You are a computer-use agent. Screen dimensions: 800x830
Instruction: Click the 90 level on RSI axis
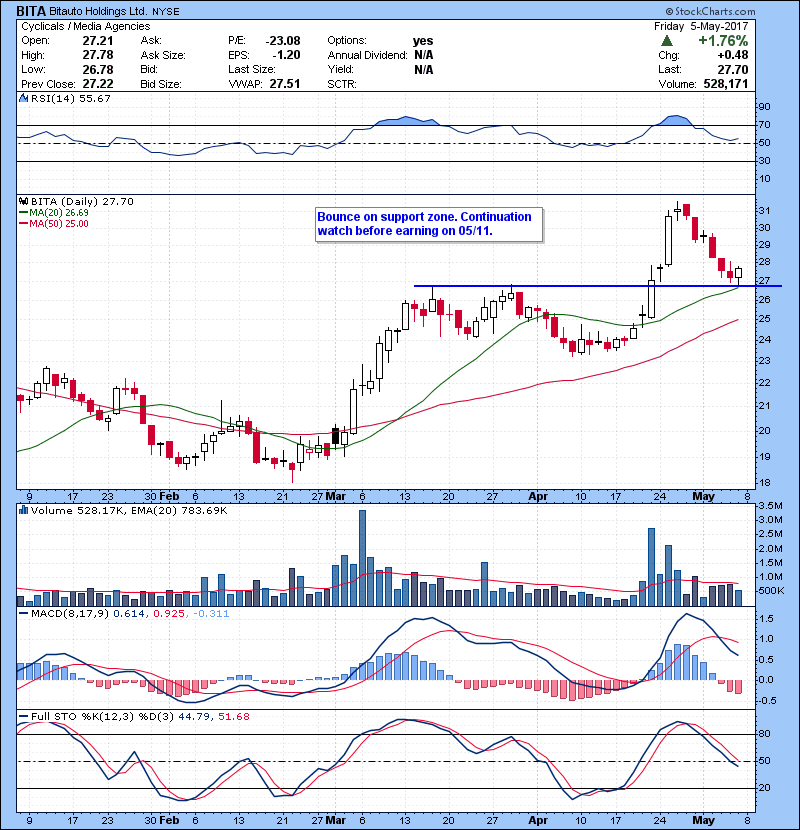point(764,107)
